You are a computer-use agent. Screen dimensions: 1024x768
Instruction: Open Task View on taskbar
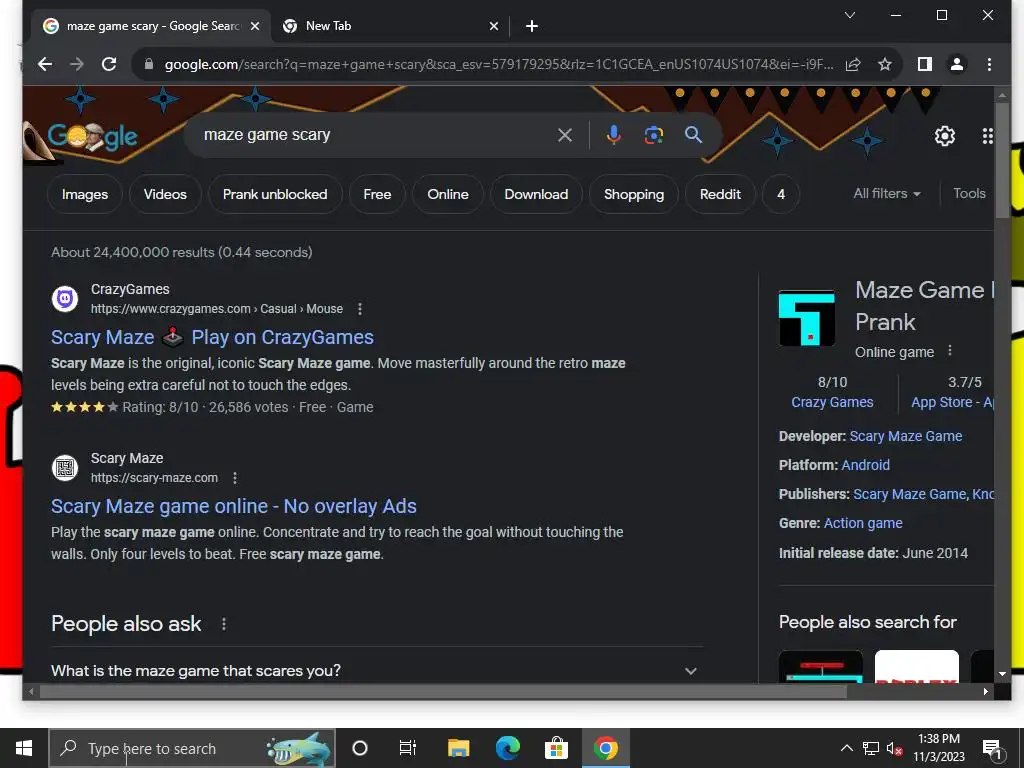pyautogui.click(x=408, y=748)
